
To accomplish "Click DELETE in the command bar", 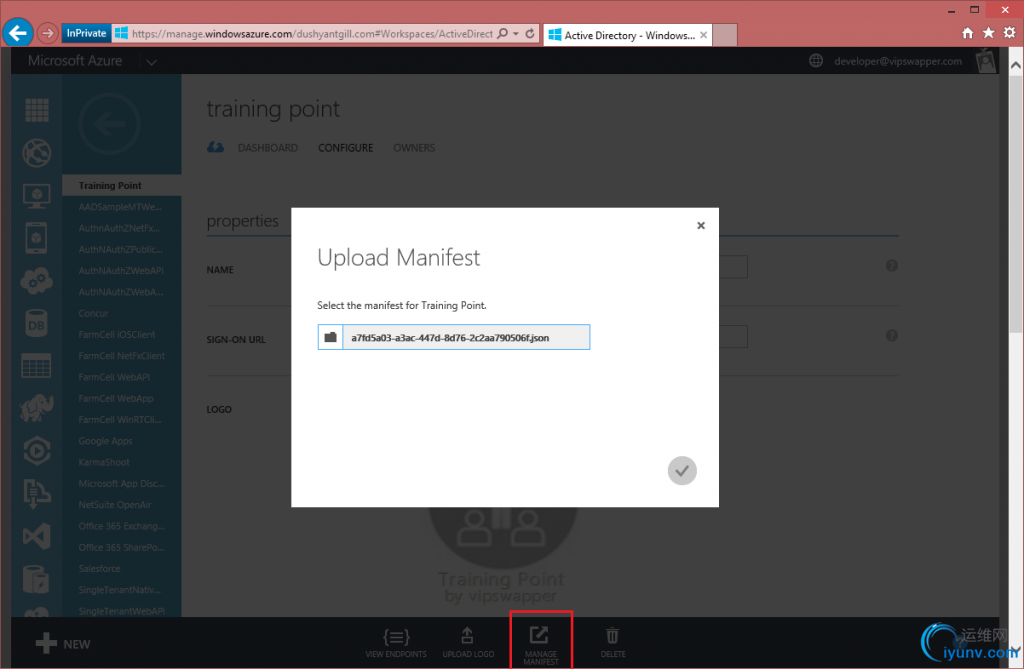I will (x=613, y=642).
